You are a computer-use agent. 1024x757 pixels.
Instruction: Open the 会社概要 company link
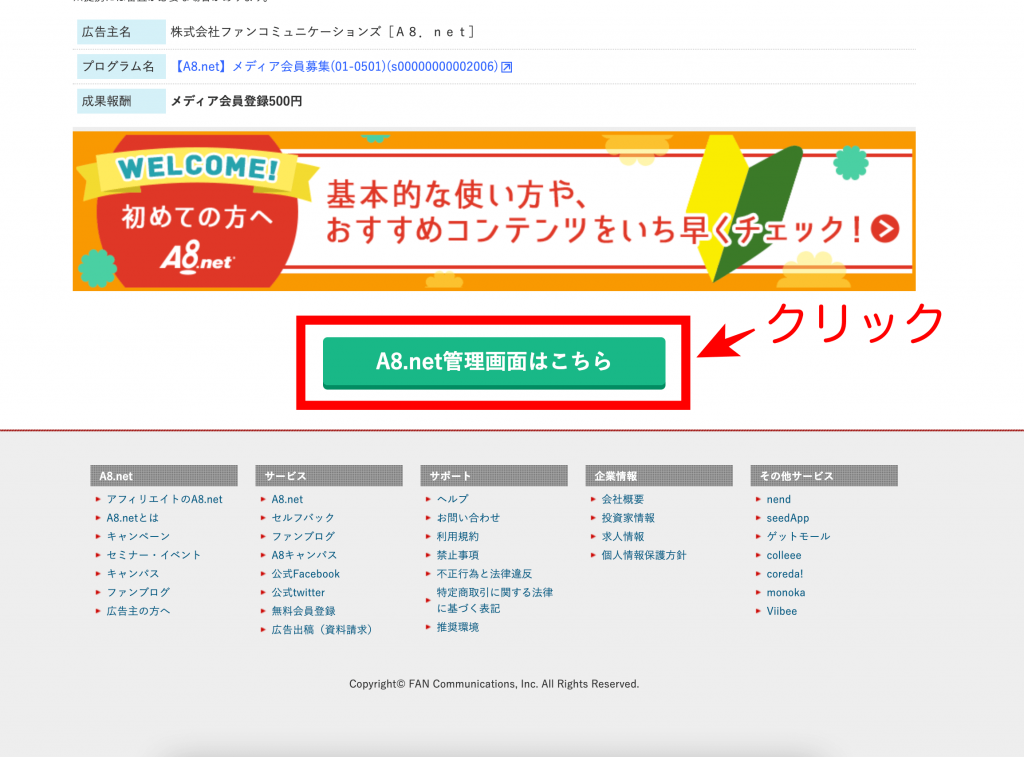622,499
